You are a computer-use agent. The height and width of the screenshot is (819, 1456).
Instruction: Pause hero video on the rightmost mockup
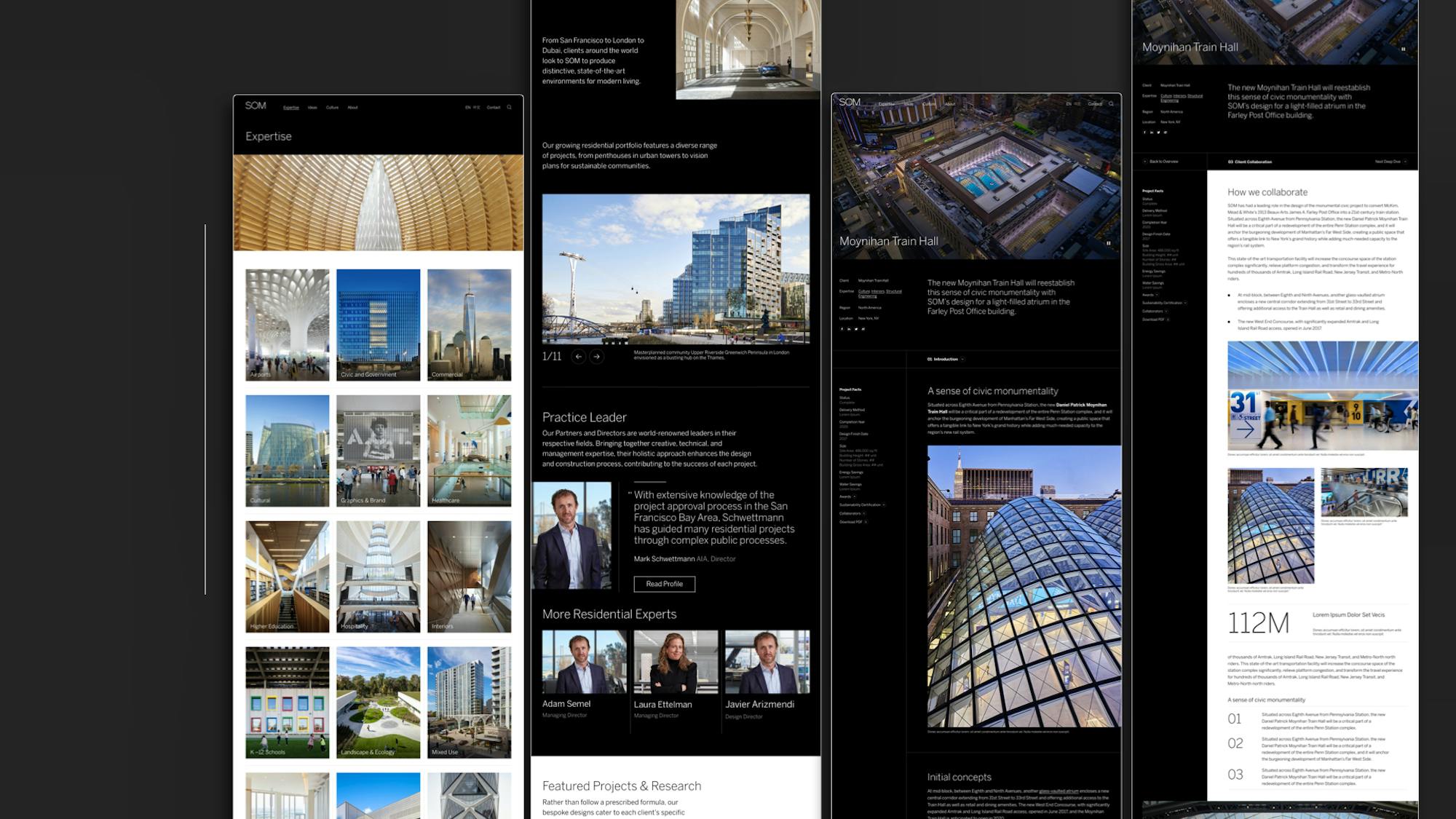click(x=1403, y=50)
